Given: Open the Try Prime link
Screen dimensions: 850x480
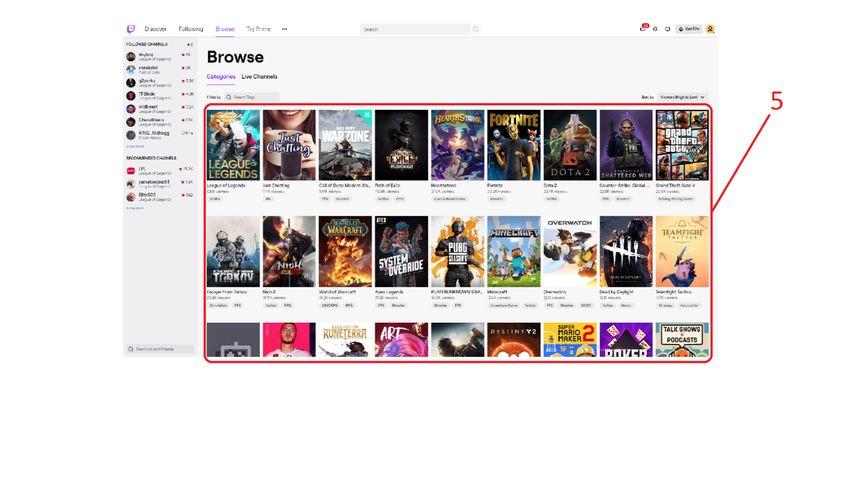Looking at the screenshot, I should (x=259, y=29).
